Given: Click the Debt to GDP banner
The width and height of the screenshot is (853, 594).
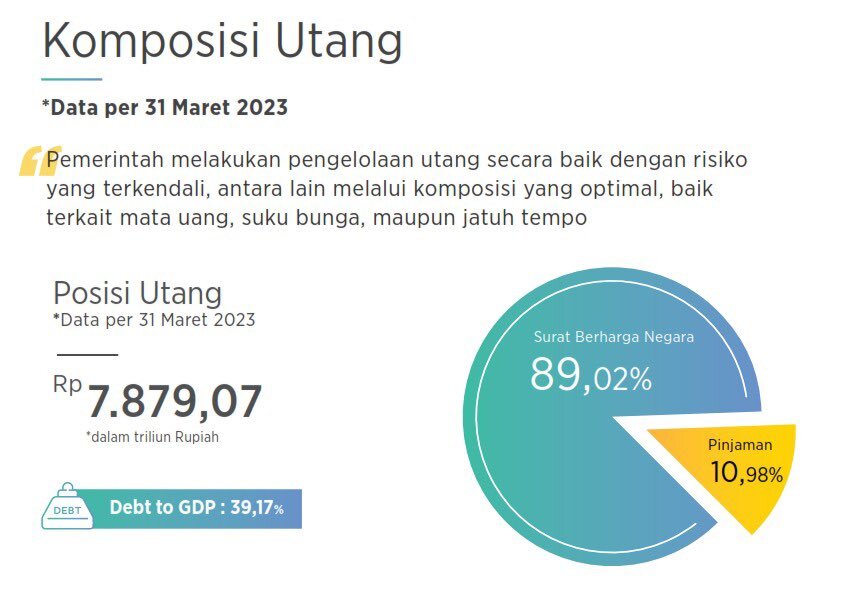Looking at the screenshot, I should tap(197, 508).
